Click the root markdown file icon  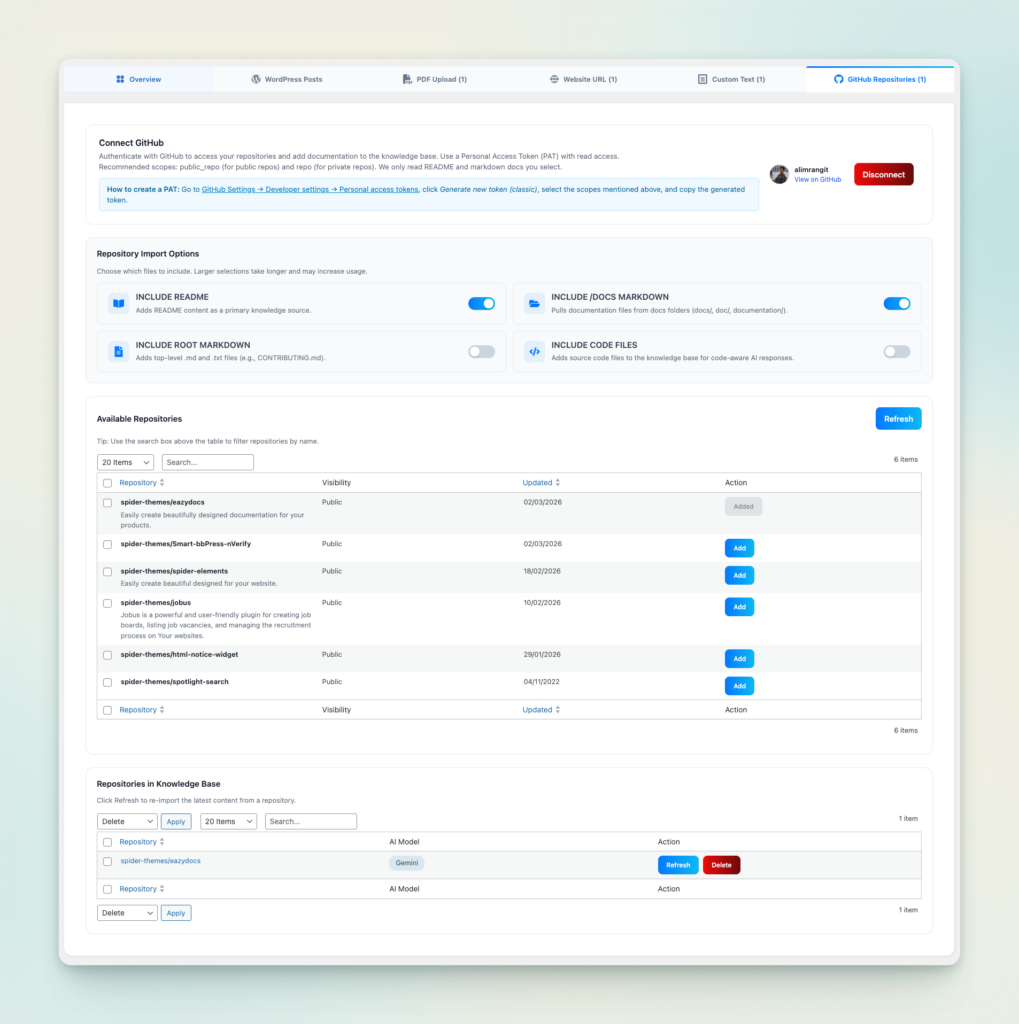tap(118, 351)
